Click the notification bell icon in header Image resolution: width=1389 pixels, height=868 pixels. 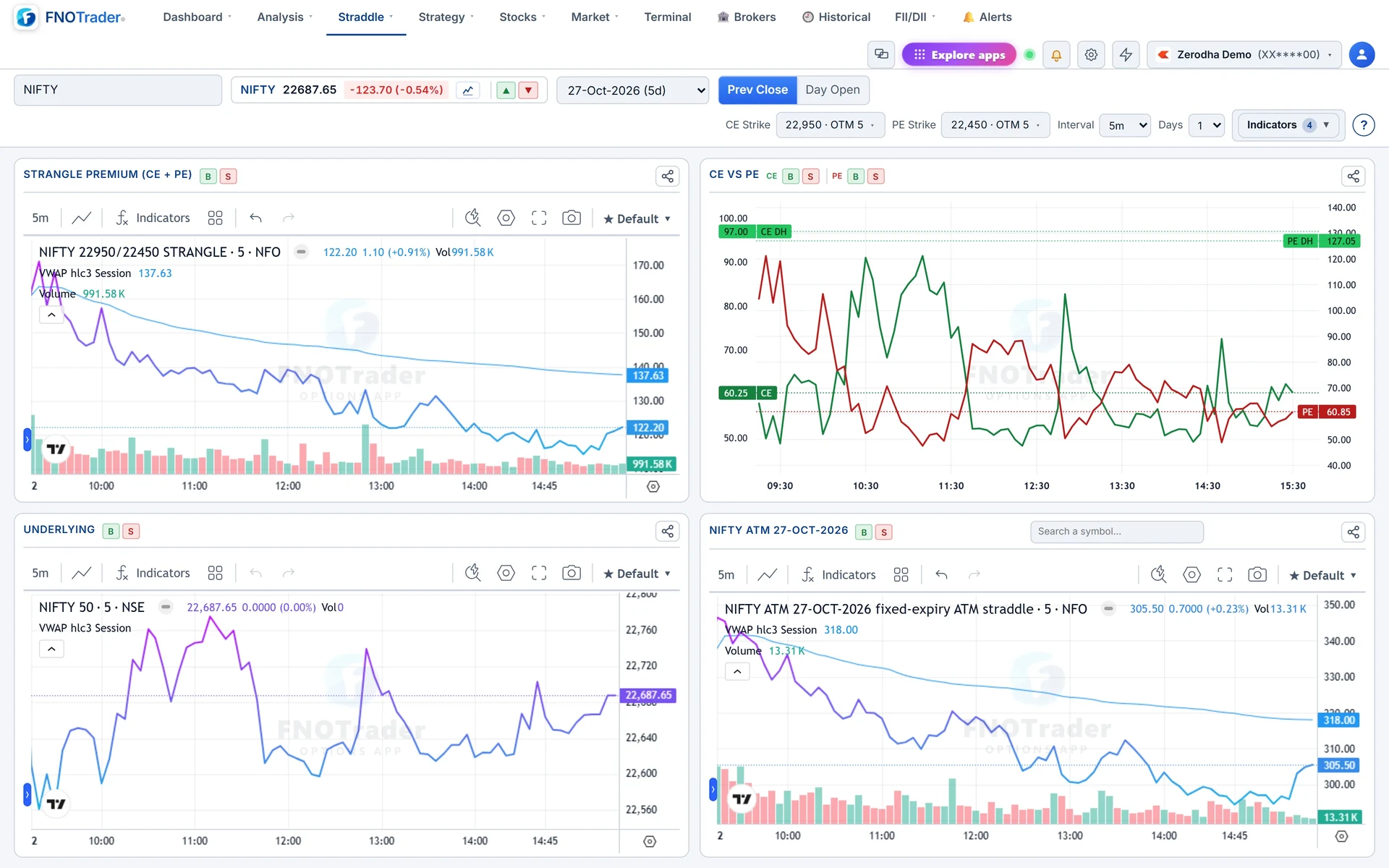pos(1056,54)
